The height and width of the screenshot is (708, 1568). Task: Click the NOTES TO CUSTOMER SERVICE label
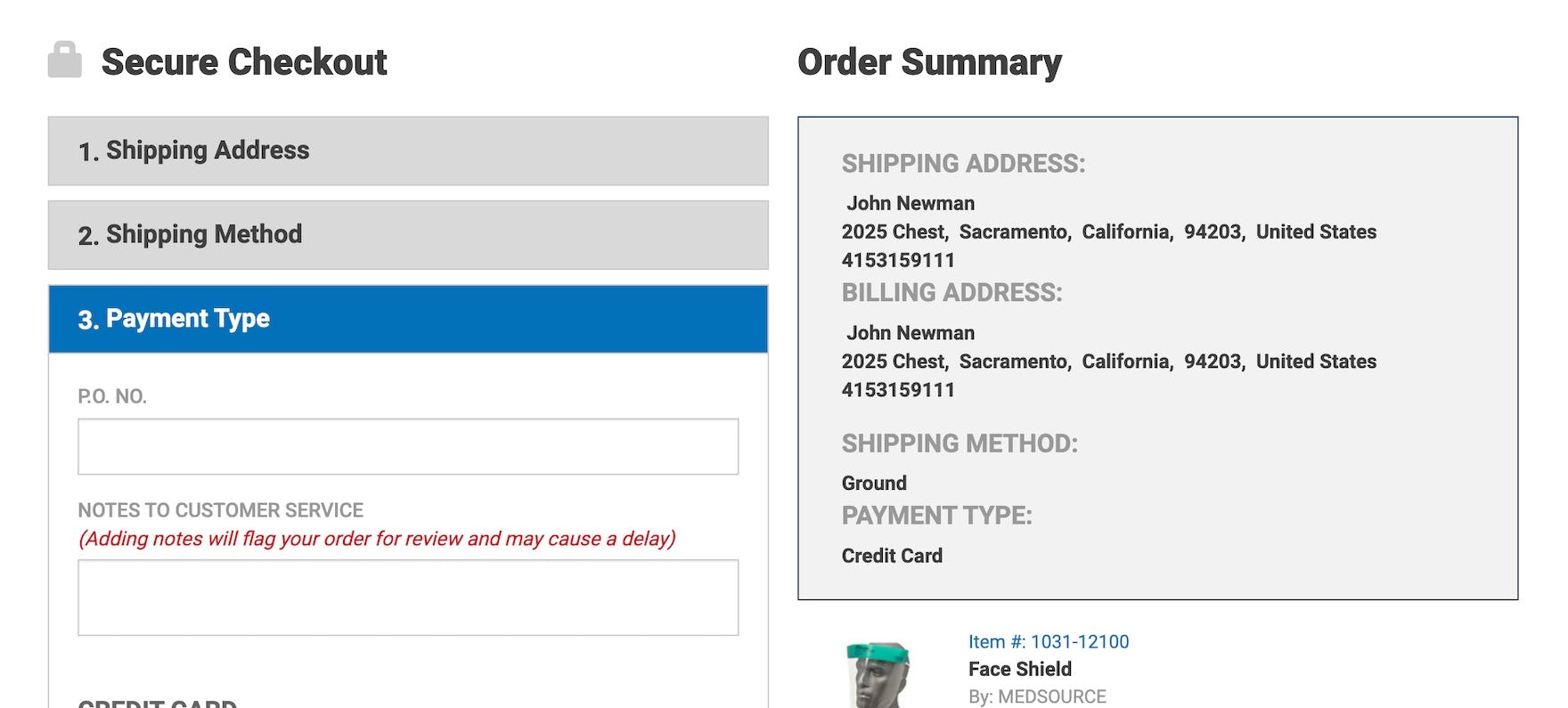point(220,510)
